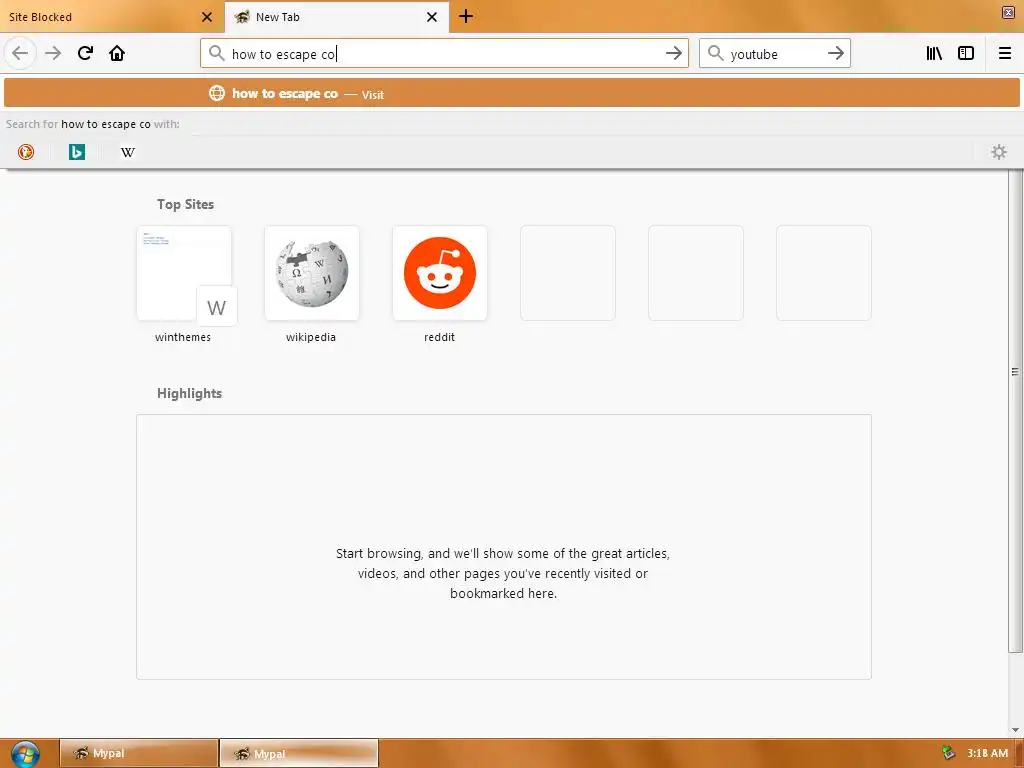Open the Library bookmarks icon
Screen dimensions: 1024x768
pyautogui.click(x=934, y=53)
